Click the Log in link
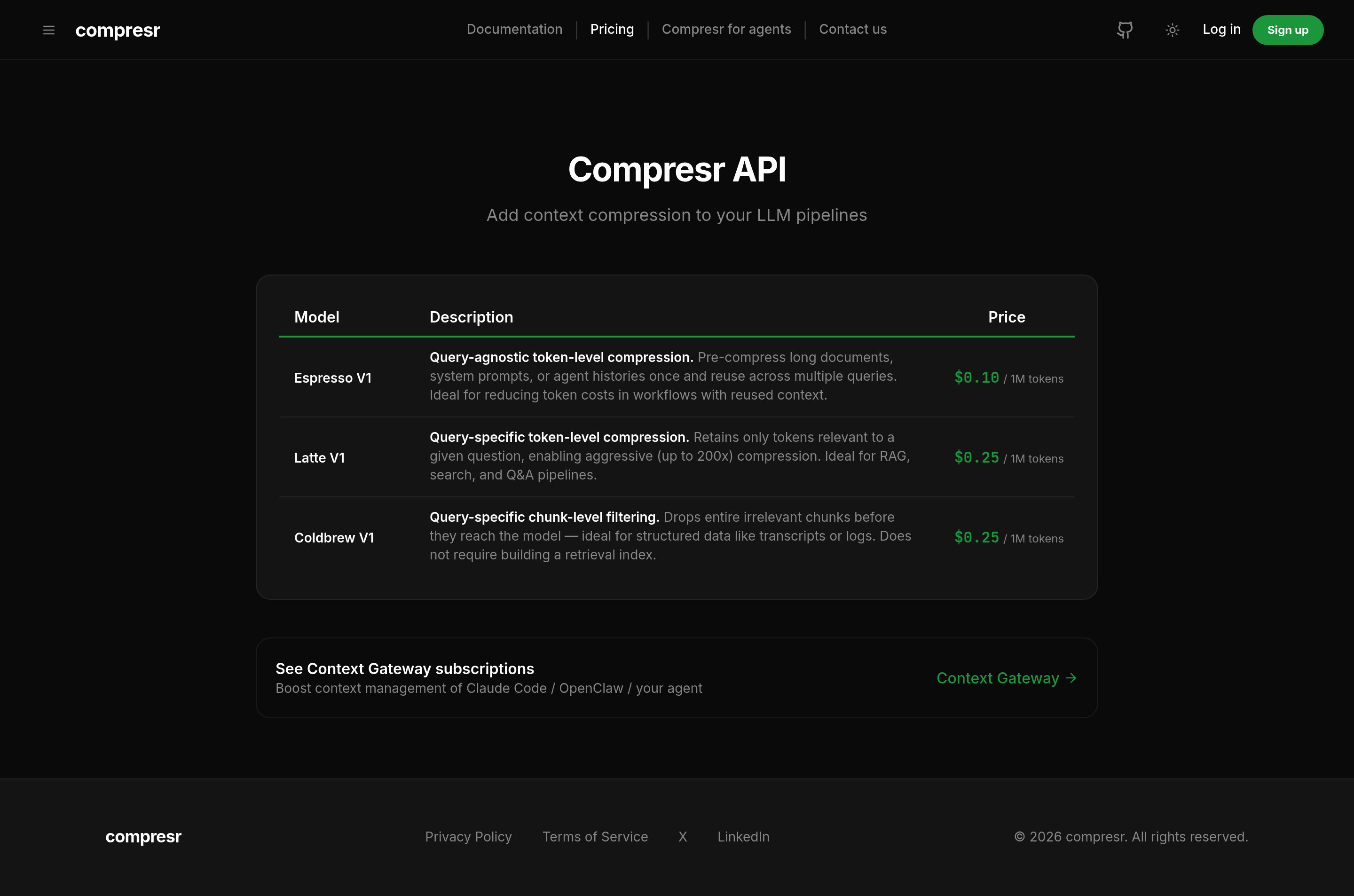Image resolution: width=1354 pixels, height=896 pixels. click(1221, 29)
